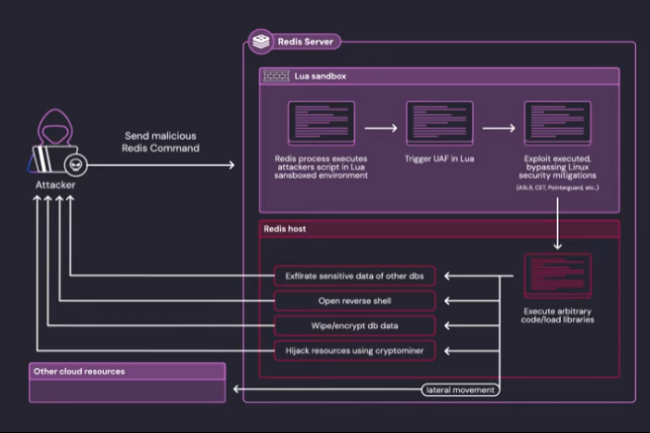650x433 pixels.
Task: Click the Redis Server title label
Action: click(306, 42)
